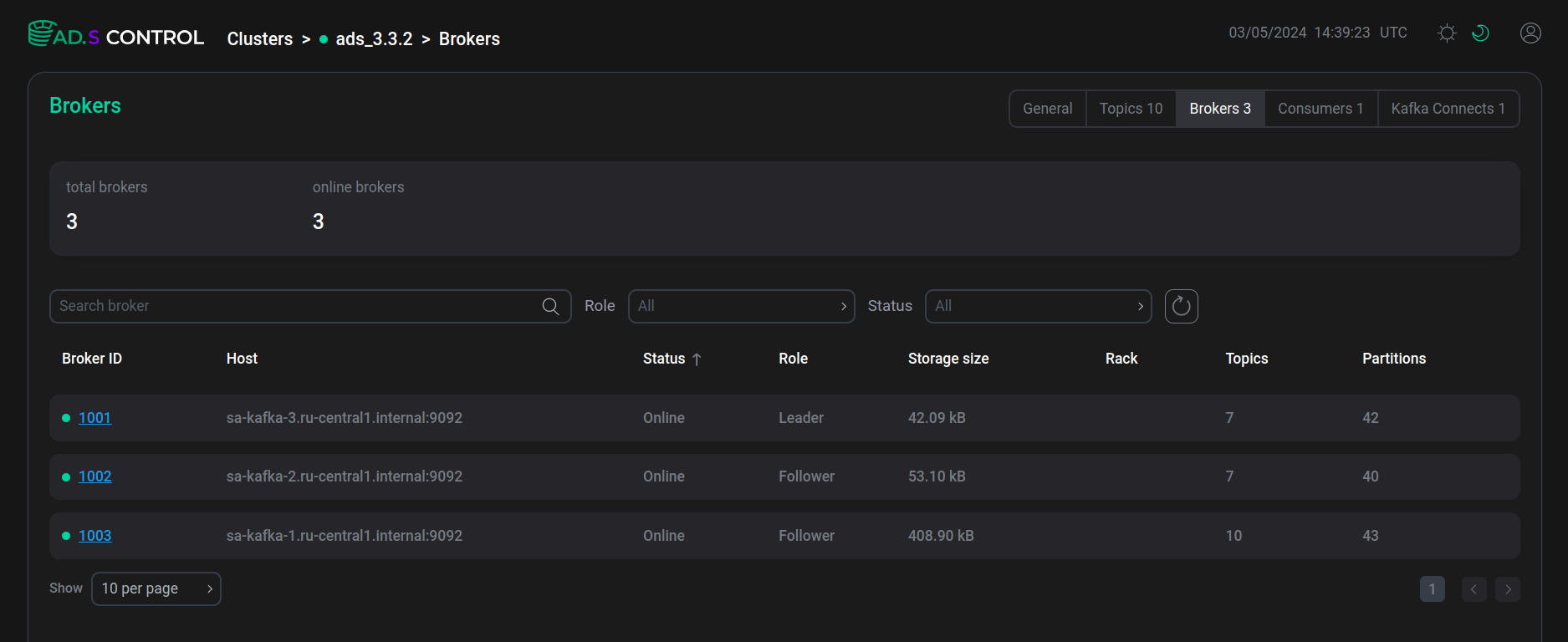This screenshot has width=1568, height=642.
Task: Navigate to Clusters breadcrumb
Action: click(260, 39)
